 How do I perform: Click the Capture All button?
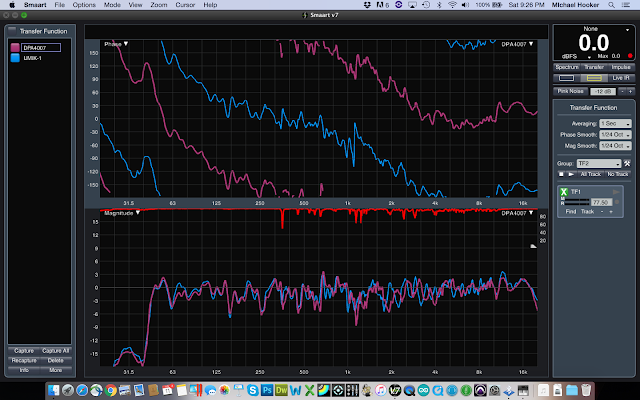[56, 351]
